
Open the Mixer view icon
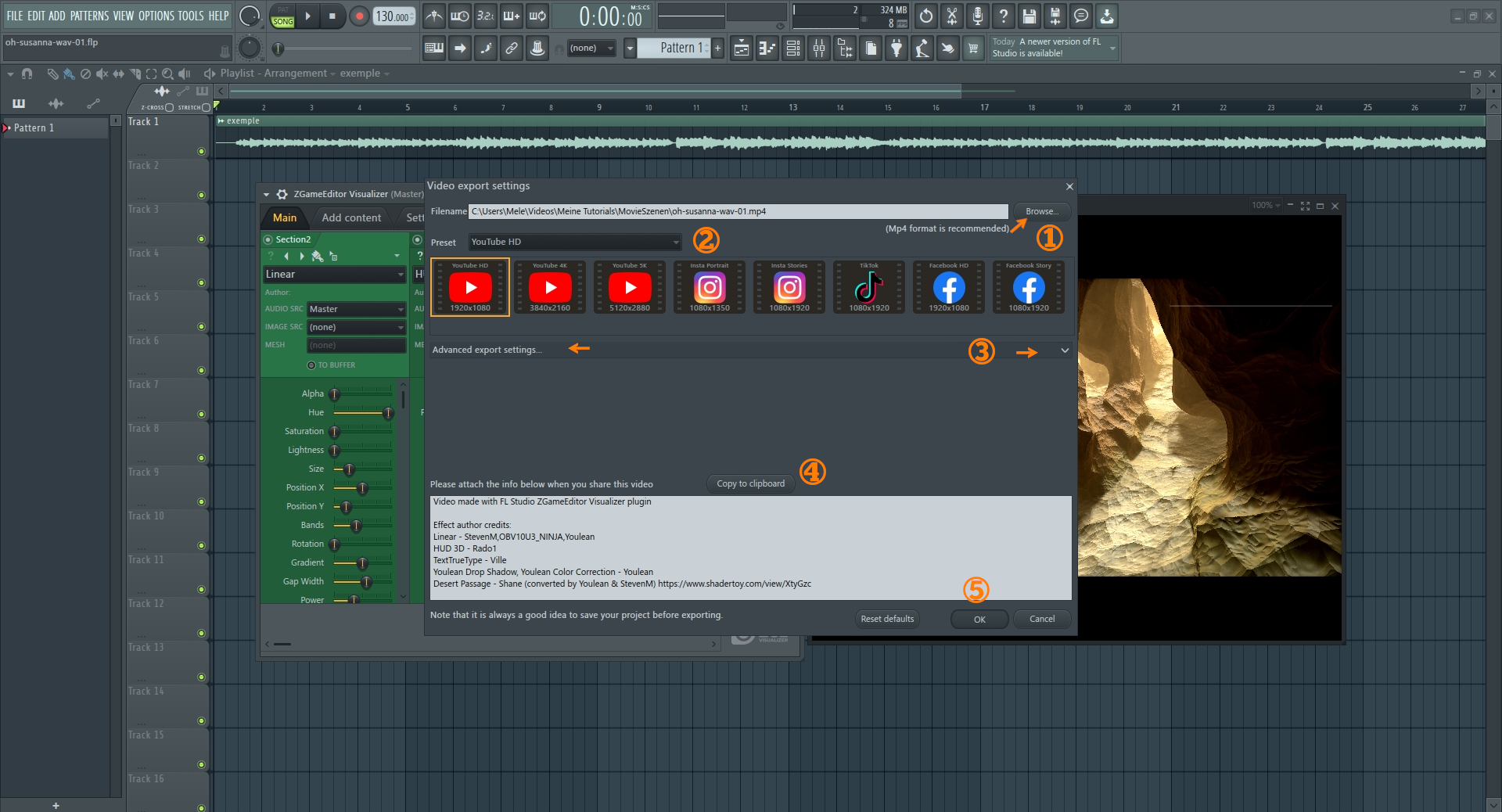[819, 49]
